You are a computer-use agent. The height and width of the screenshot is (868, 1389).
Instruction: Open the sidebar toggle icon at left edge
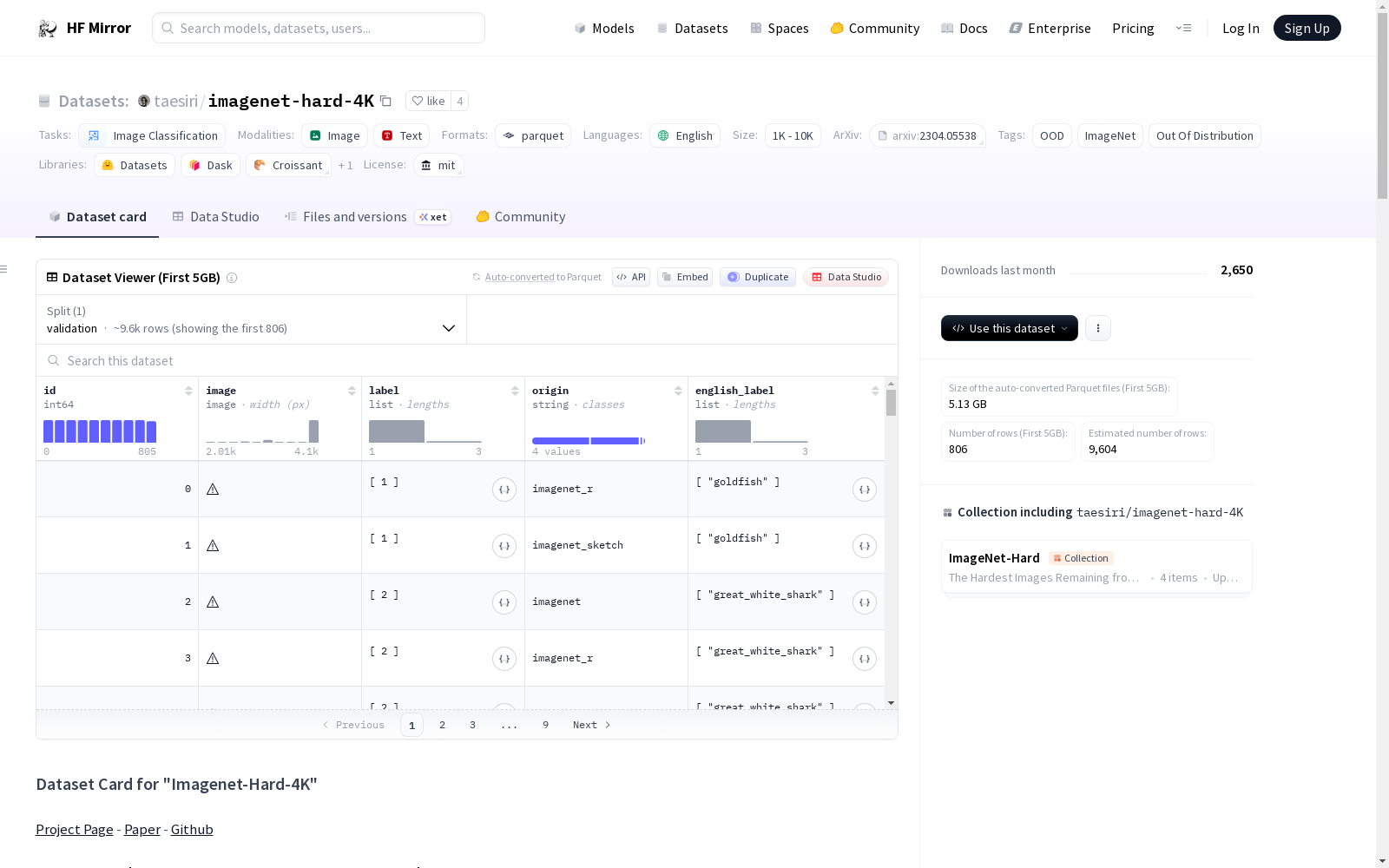(3, 269)
